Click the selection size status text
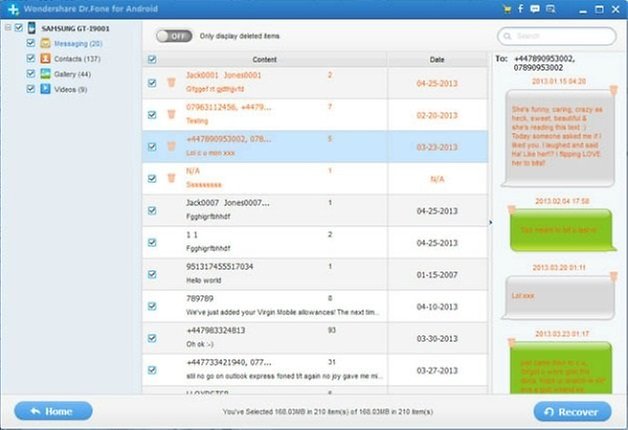This screenshot has width=628, height=430. [x=328, y=412]
